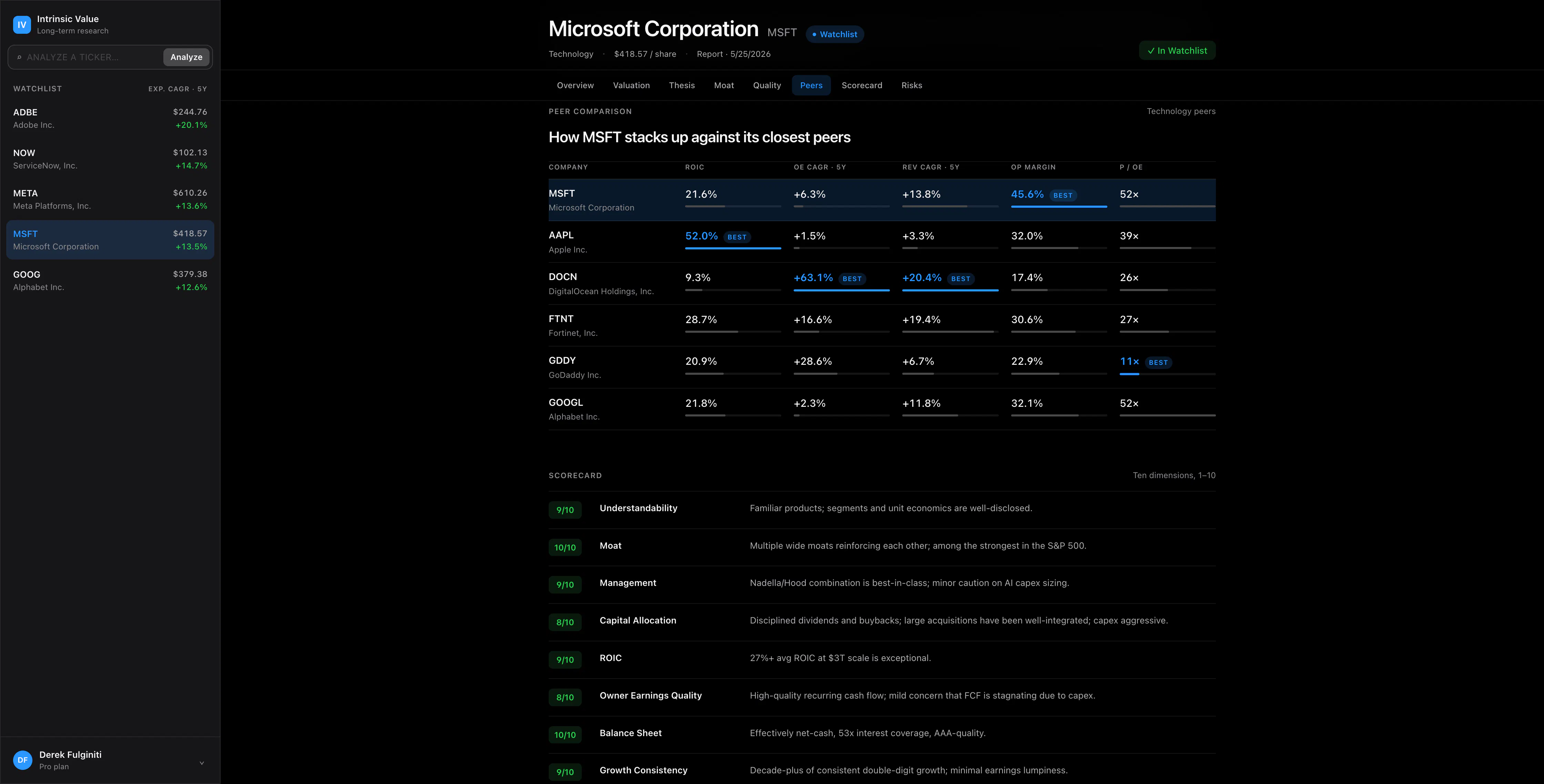Open GOOG Alphabet Inc. watchlist entry
This screenshot has width=1544, height=784.
[x=110, y=281]
